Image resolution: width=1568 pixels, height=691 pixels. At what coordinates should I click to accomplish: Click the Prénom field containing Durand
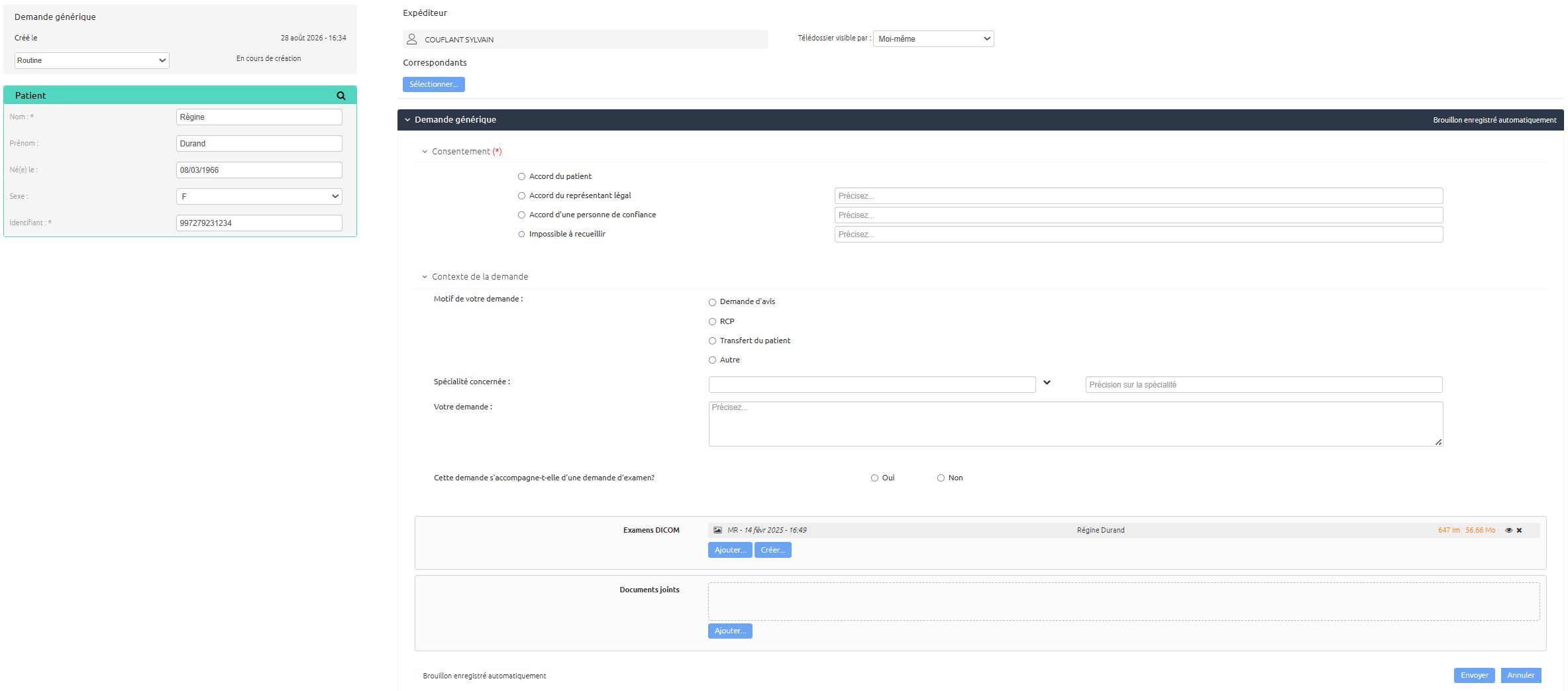pos(259,143)
